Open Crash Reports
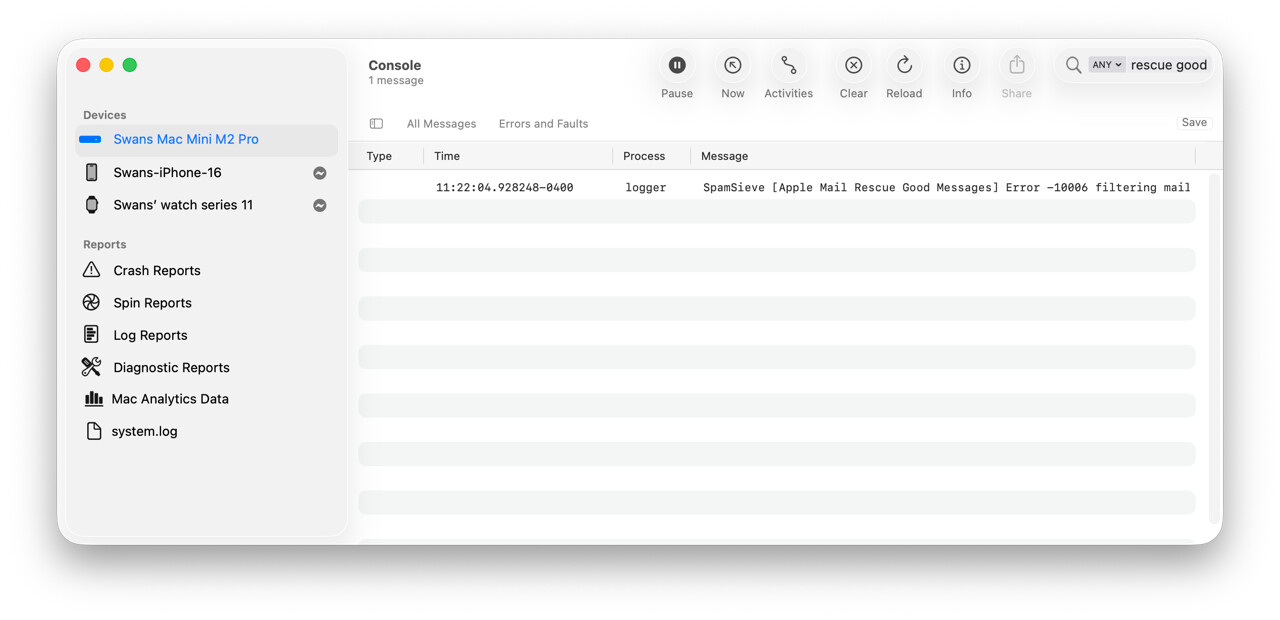The width and height of the screenshot is (1280, 620). point(156,271)
